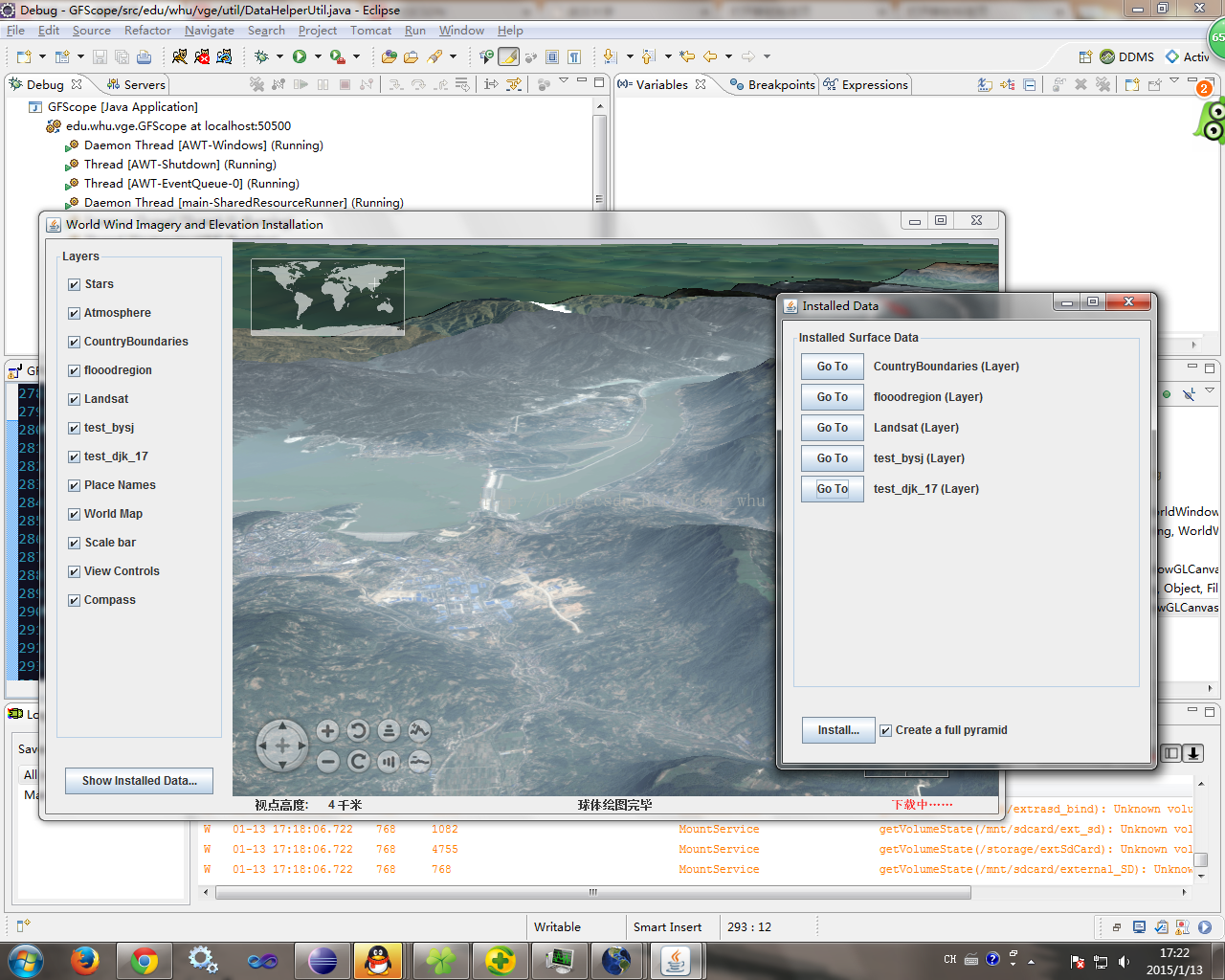This screenshot has height=980, width=1225.
Task: Open the Variables view menu triangle
Action: point(1176,82)
